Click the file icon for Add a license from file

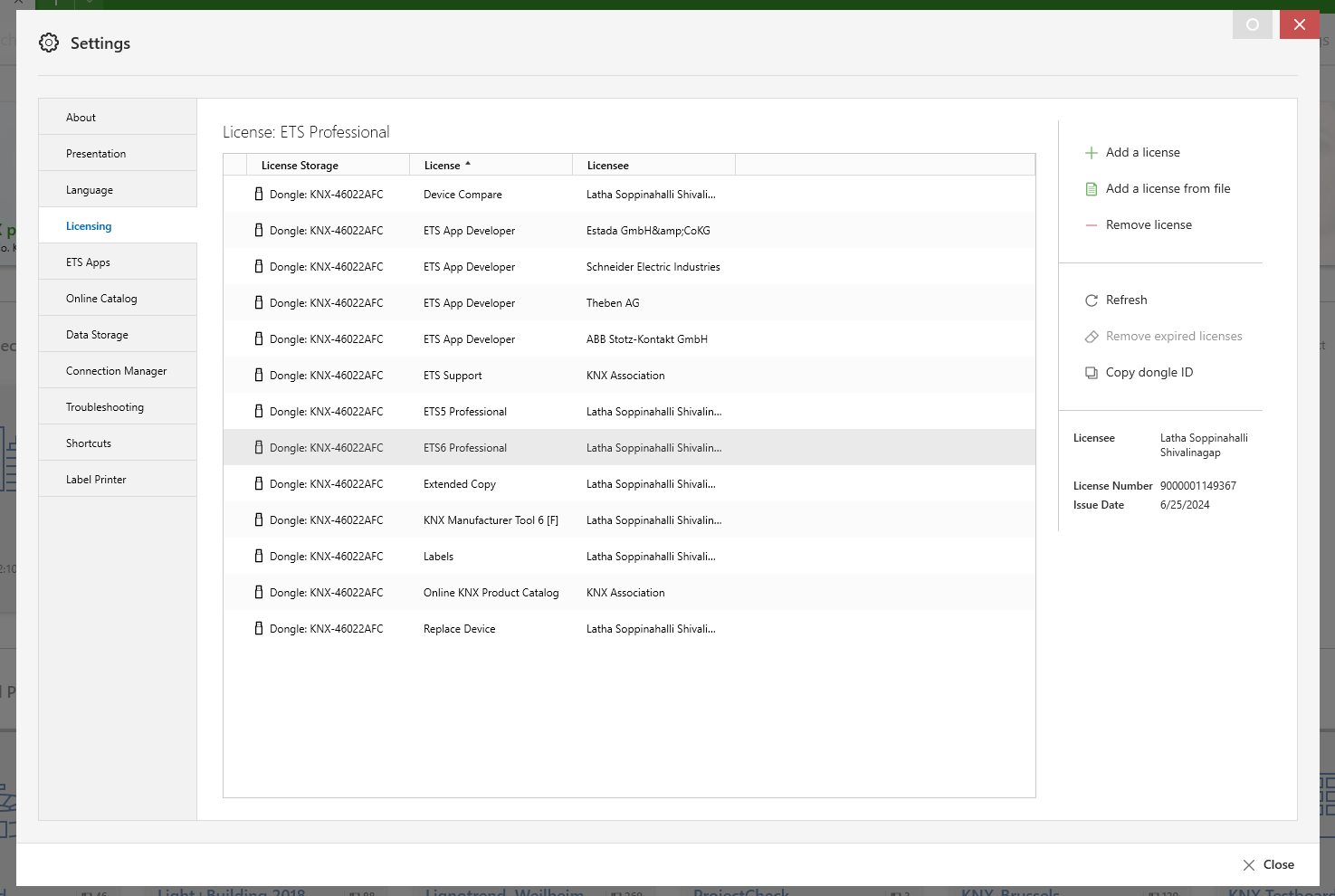pos(1092,189)
